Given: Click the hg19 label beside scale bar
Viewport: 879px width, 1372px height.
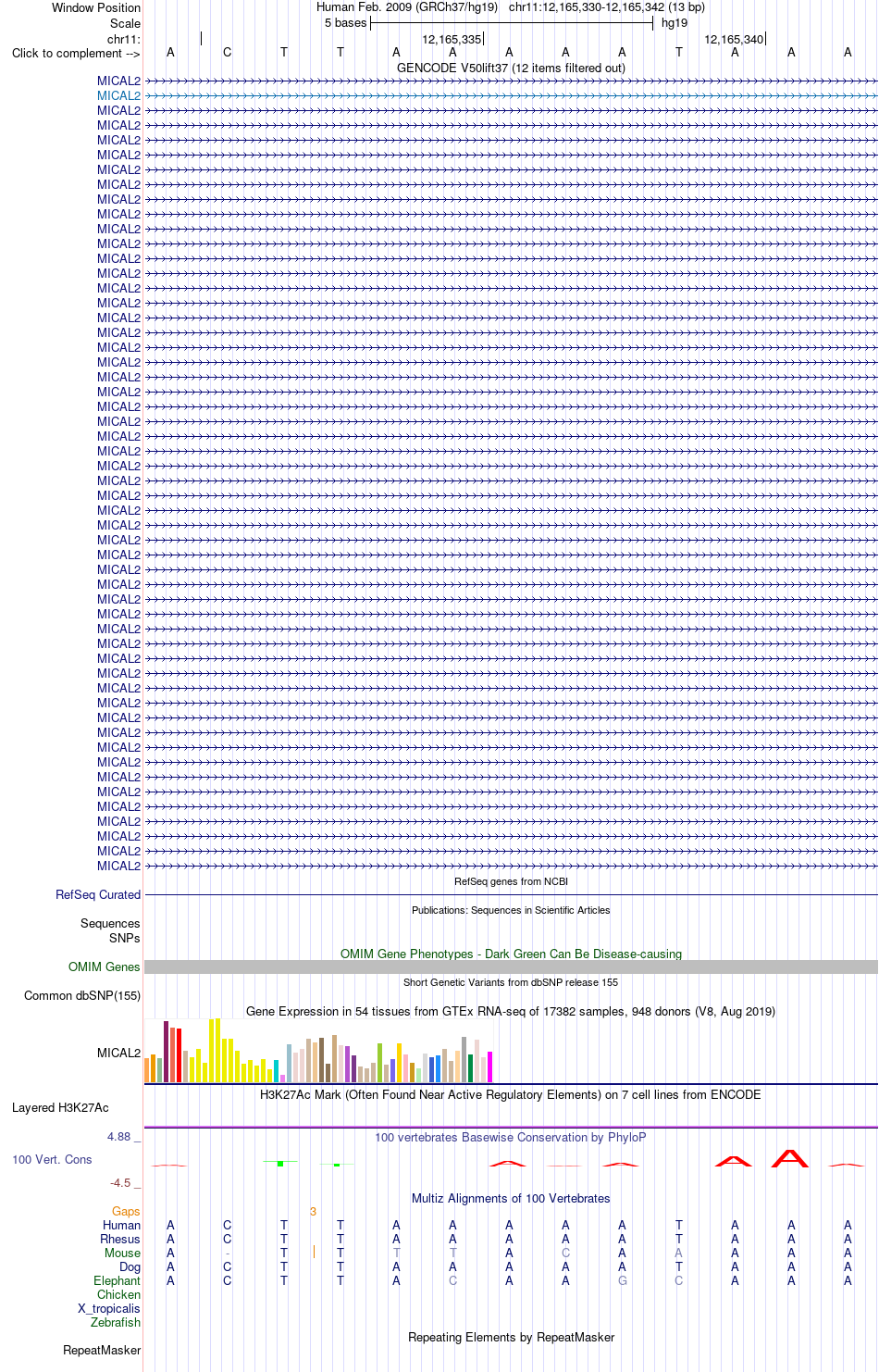Looking at the screenshot, I should point(675,22).
